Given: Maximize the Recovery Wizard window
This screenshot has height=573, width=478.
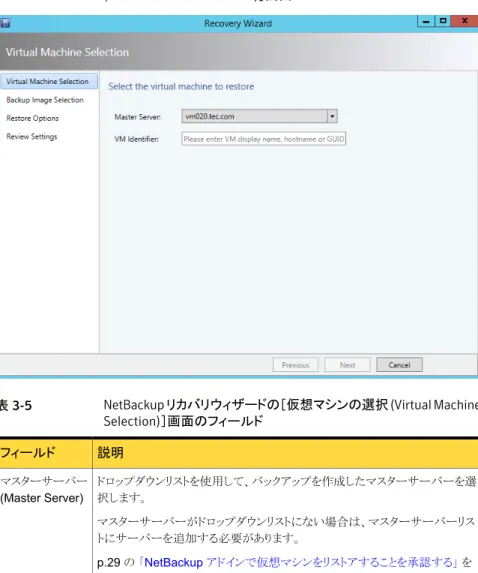Looking at the screenshot, I should (x=443, y=21).
